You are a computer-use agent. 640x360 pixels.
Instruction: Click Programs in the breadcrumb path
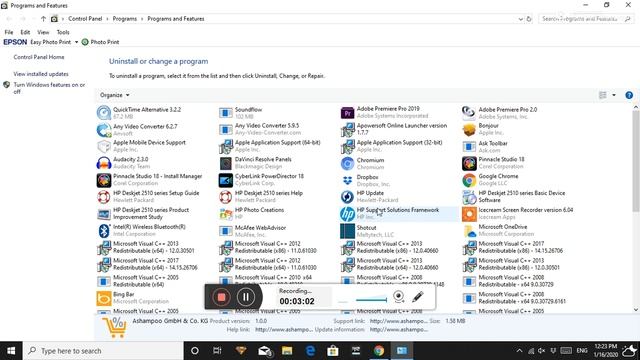tap(124, 19)
